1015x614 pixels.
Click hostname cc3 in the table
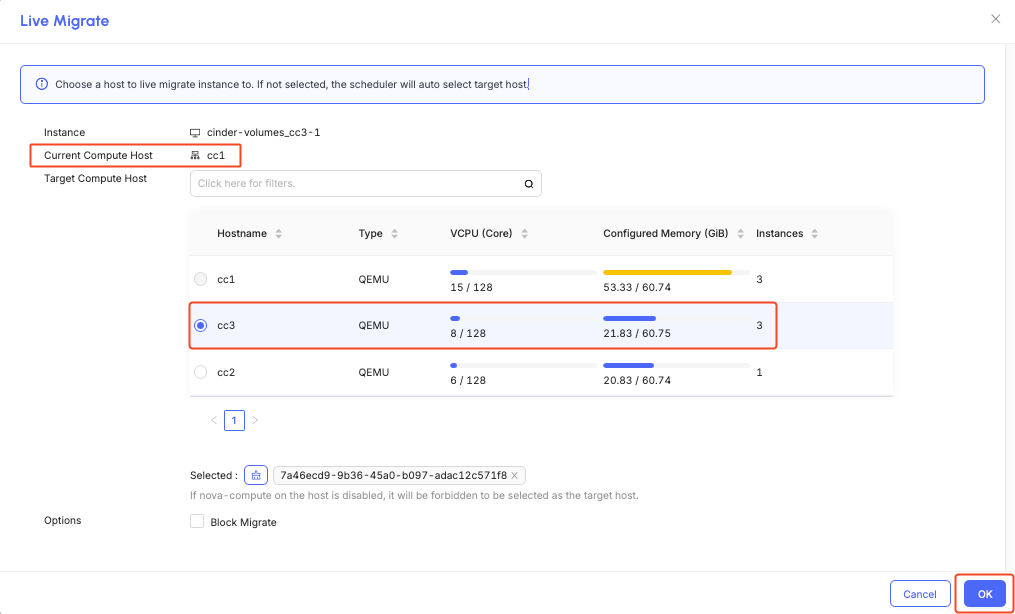226,325
